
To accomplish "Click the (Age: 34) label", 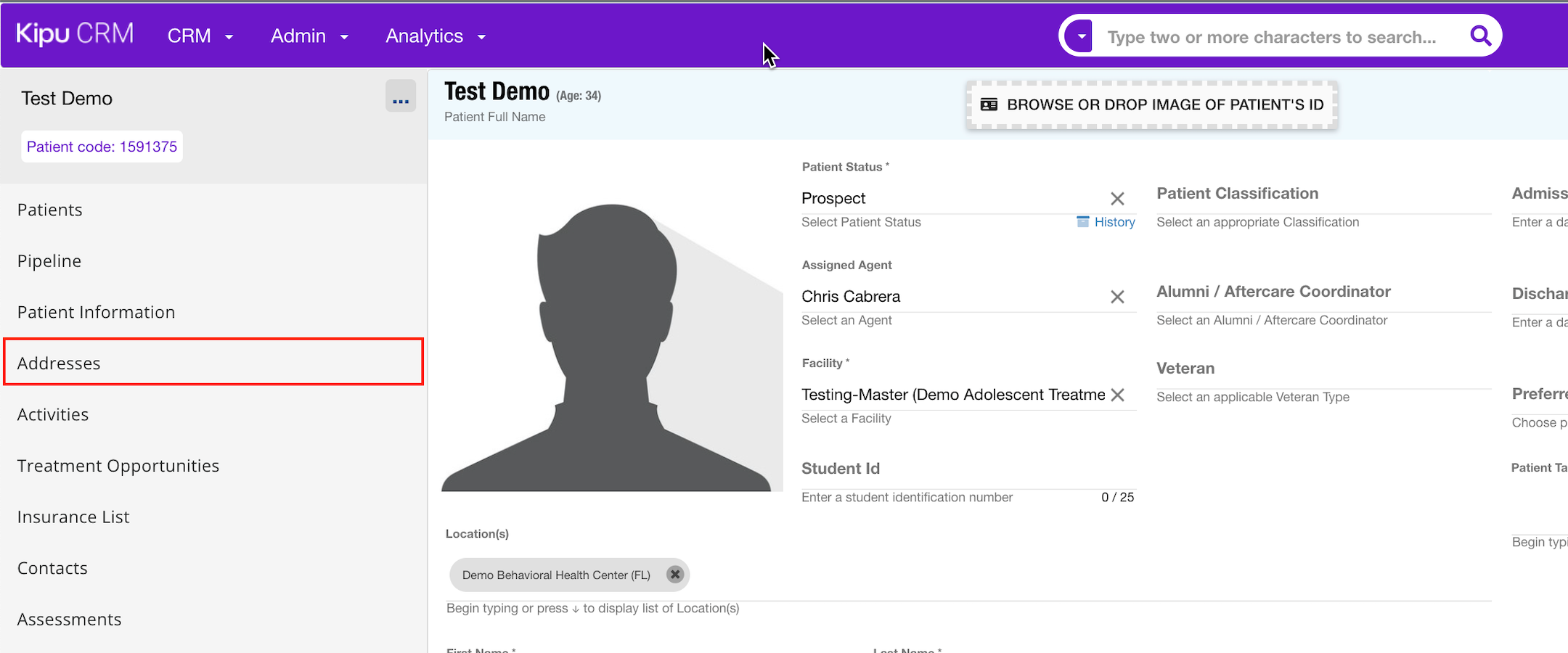I will [x=579, y=96].
